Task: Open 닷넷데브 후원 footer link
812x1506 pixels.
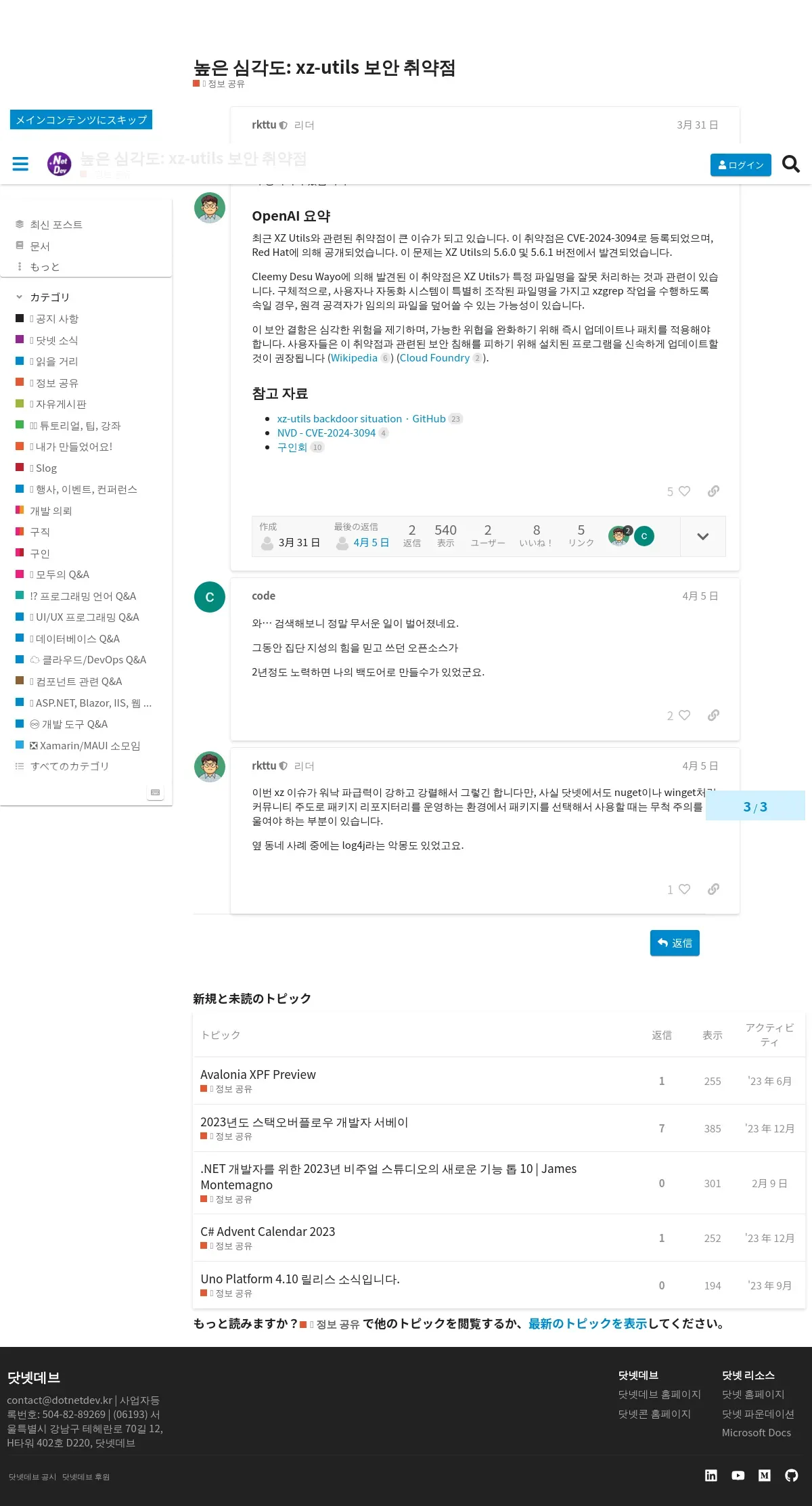Action: 86,1477
